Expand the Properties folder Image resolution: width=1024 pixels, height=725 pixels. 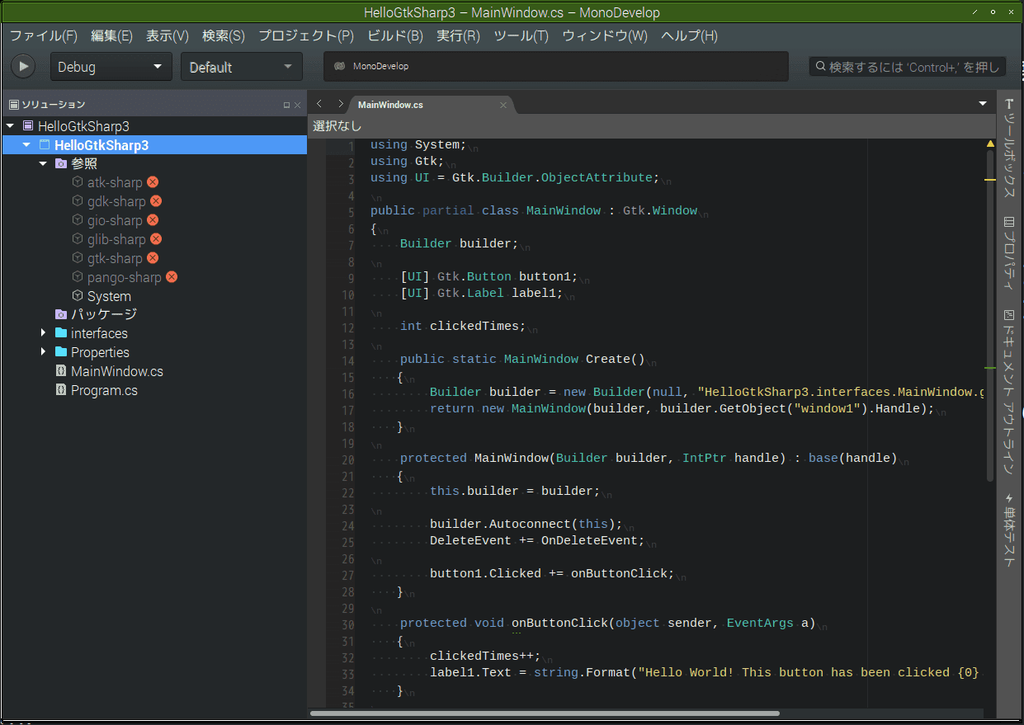43,351
